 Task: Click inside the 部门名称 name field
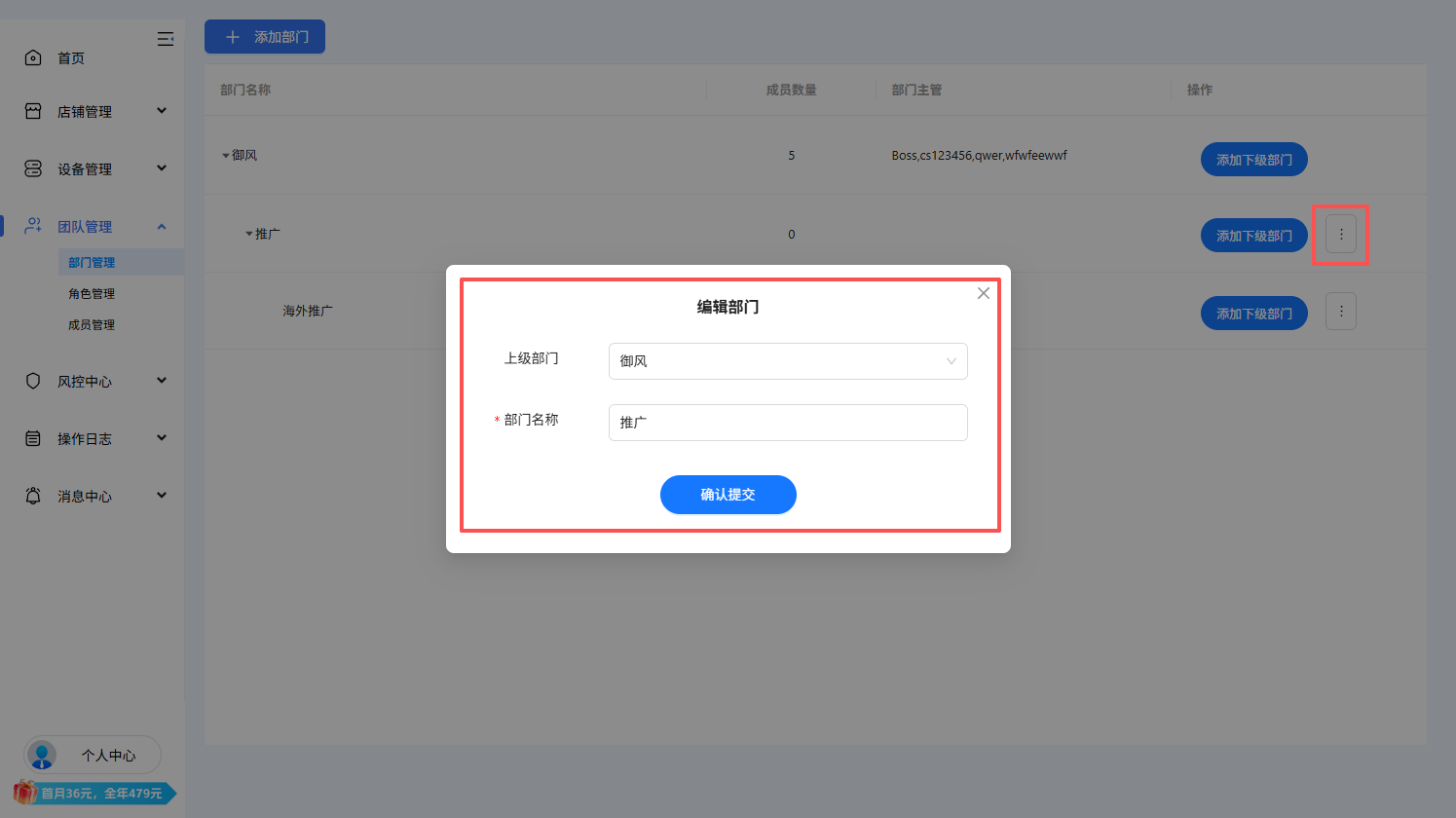click(787, 422)
